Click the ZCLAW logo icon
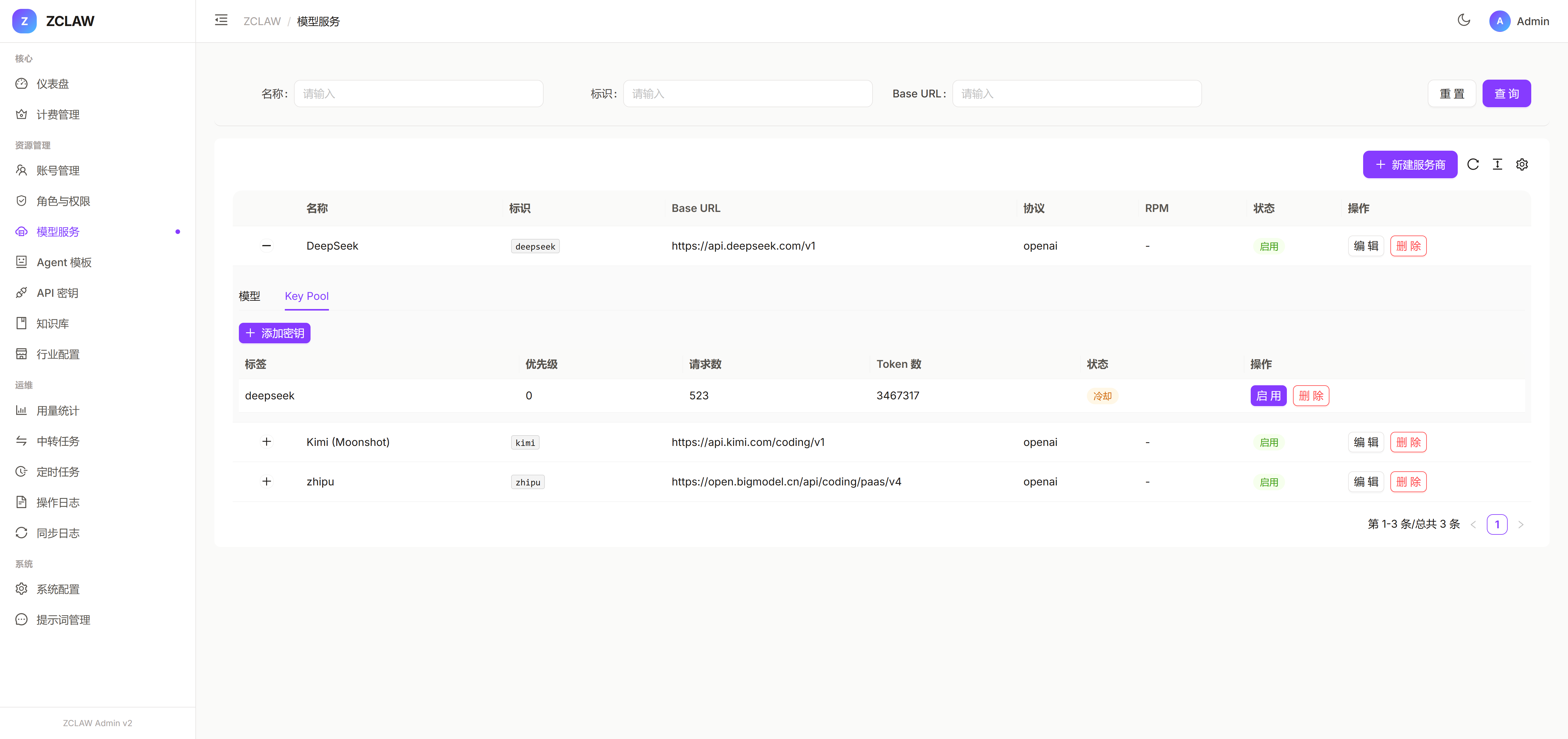 (24, 21)
